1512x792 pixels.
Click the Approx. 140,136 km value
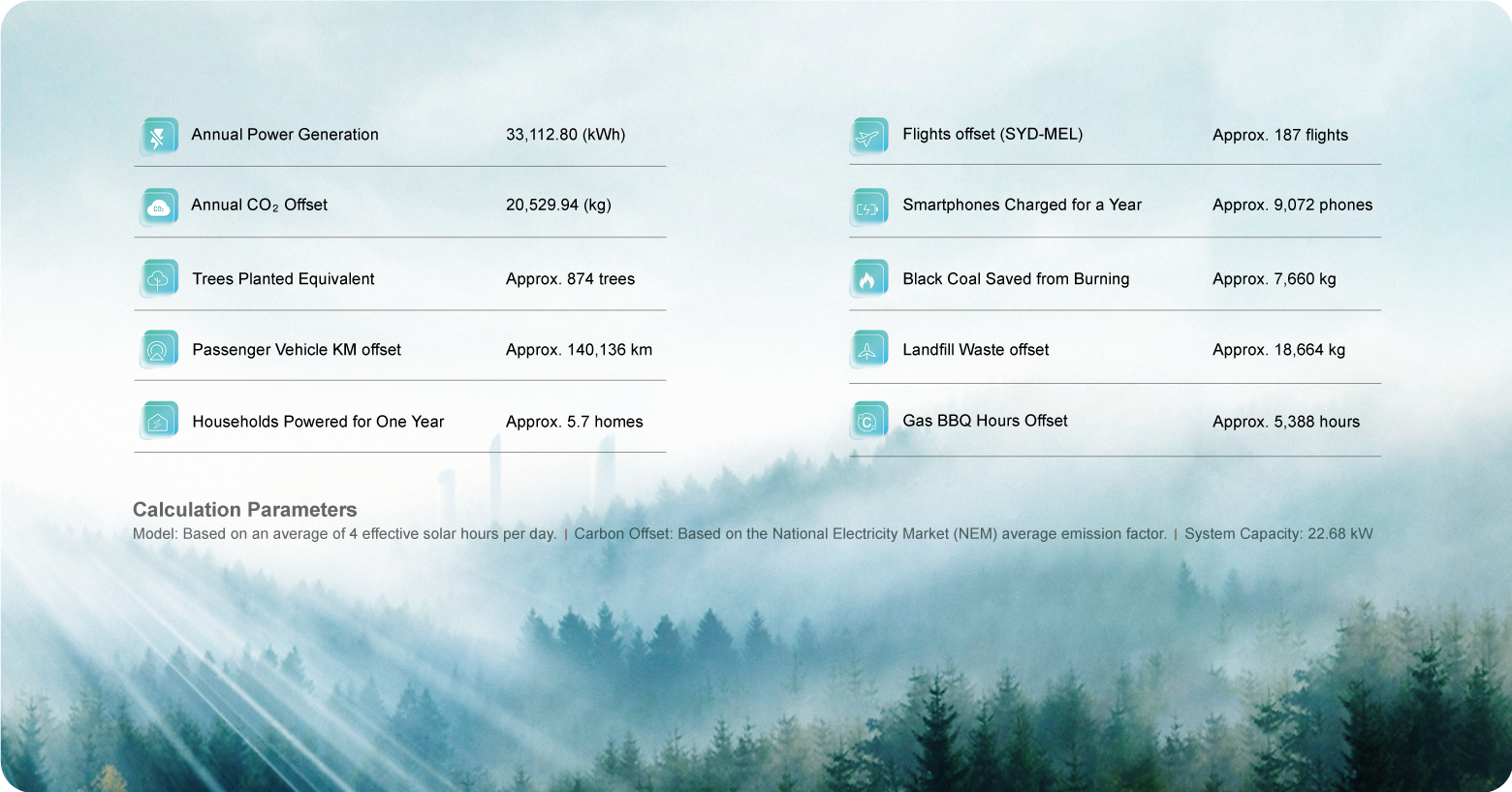579,350
